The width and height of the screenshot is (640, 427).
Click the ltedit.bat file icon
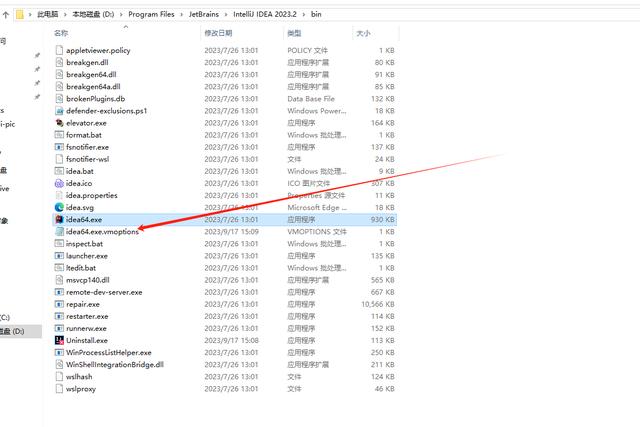point(59,268)
